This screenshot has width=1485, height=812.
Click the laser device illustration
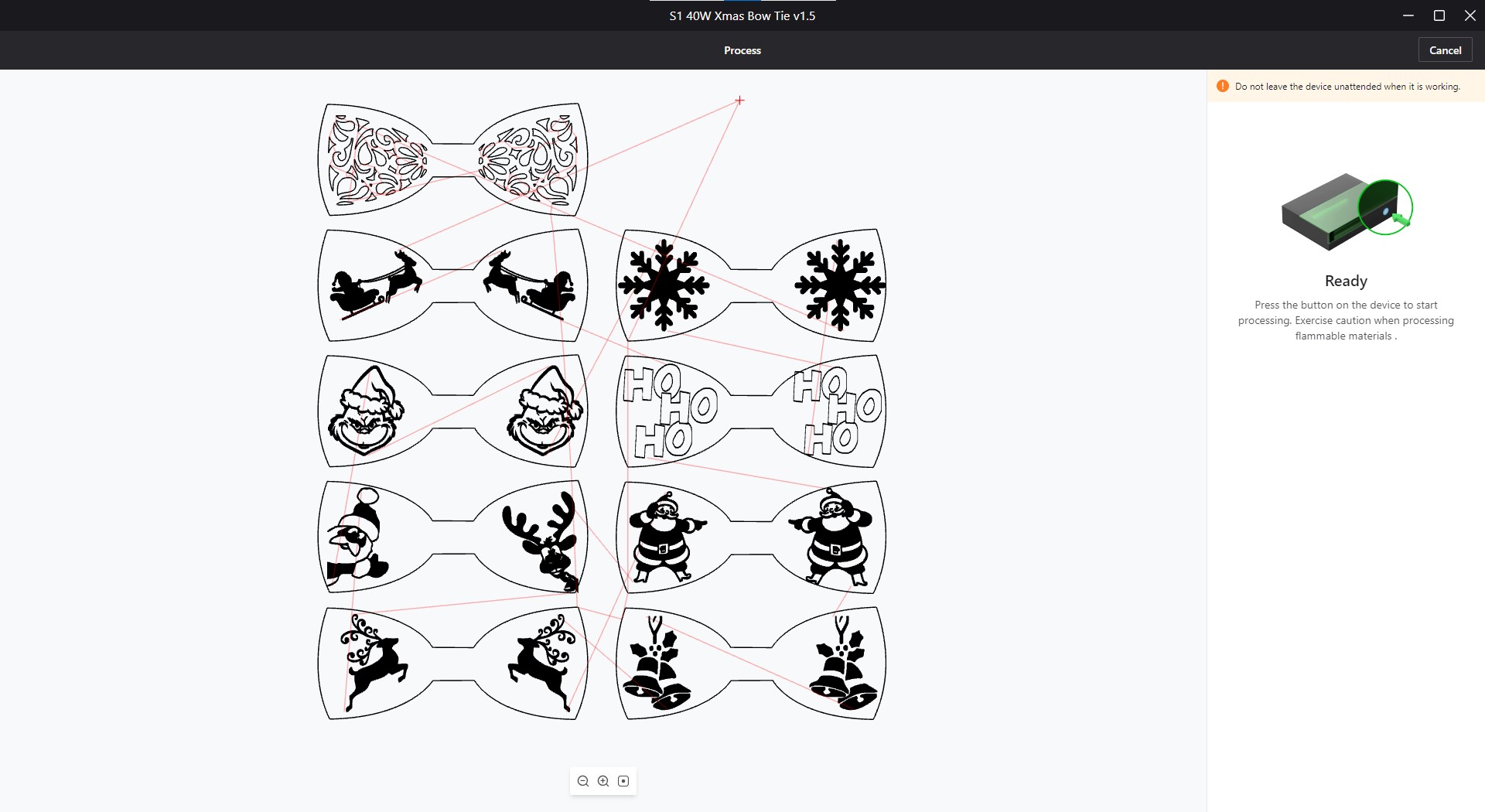point(1347,211)
